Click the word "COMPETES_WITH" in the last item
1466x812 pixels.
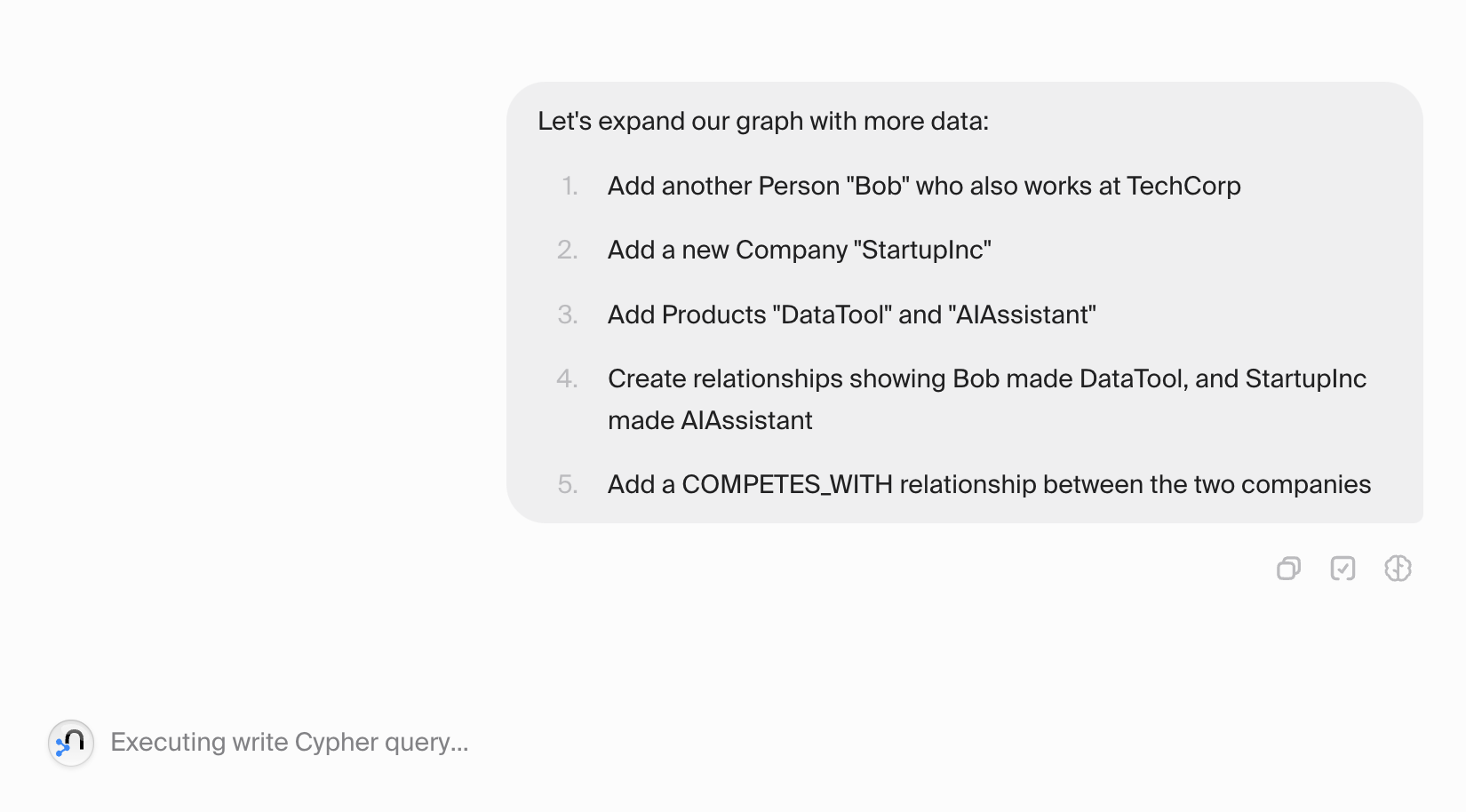tap(787, 484)
